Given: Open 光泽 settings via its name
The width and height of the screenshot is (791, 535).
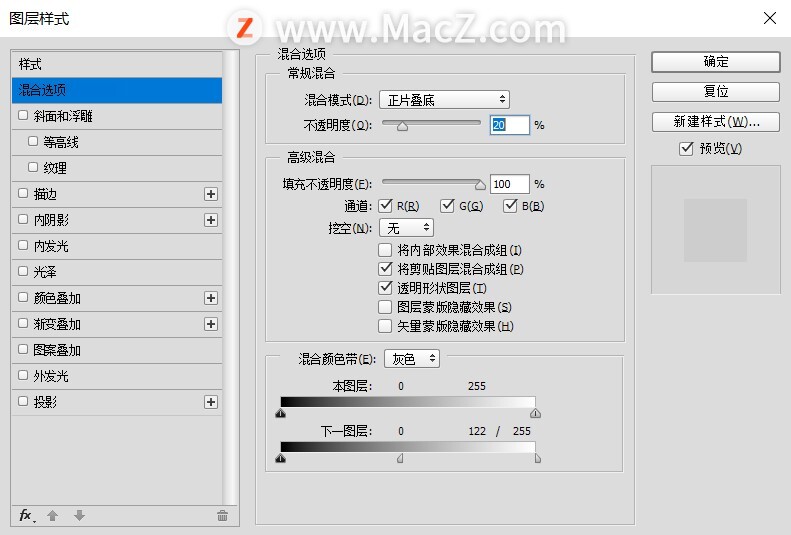Looking at the screenshot, I should [45, 272].
